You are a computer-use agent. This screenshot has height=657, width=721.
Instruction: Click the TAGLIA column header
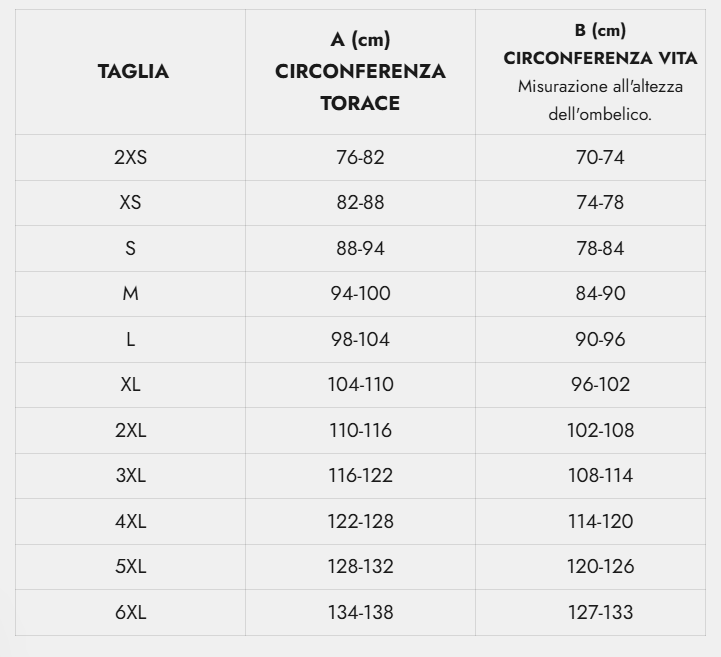133,72
